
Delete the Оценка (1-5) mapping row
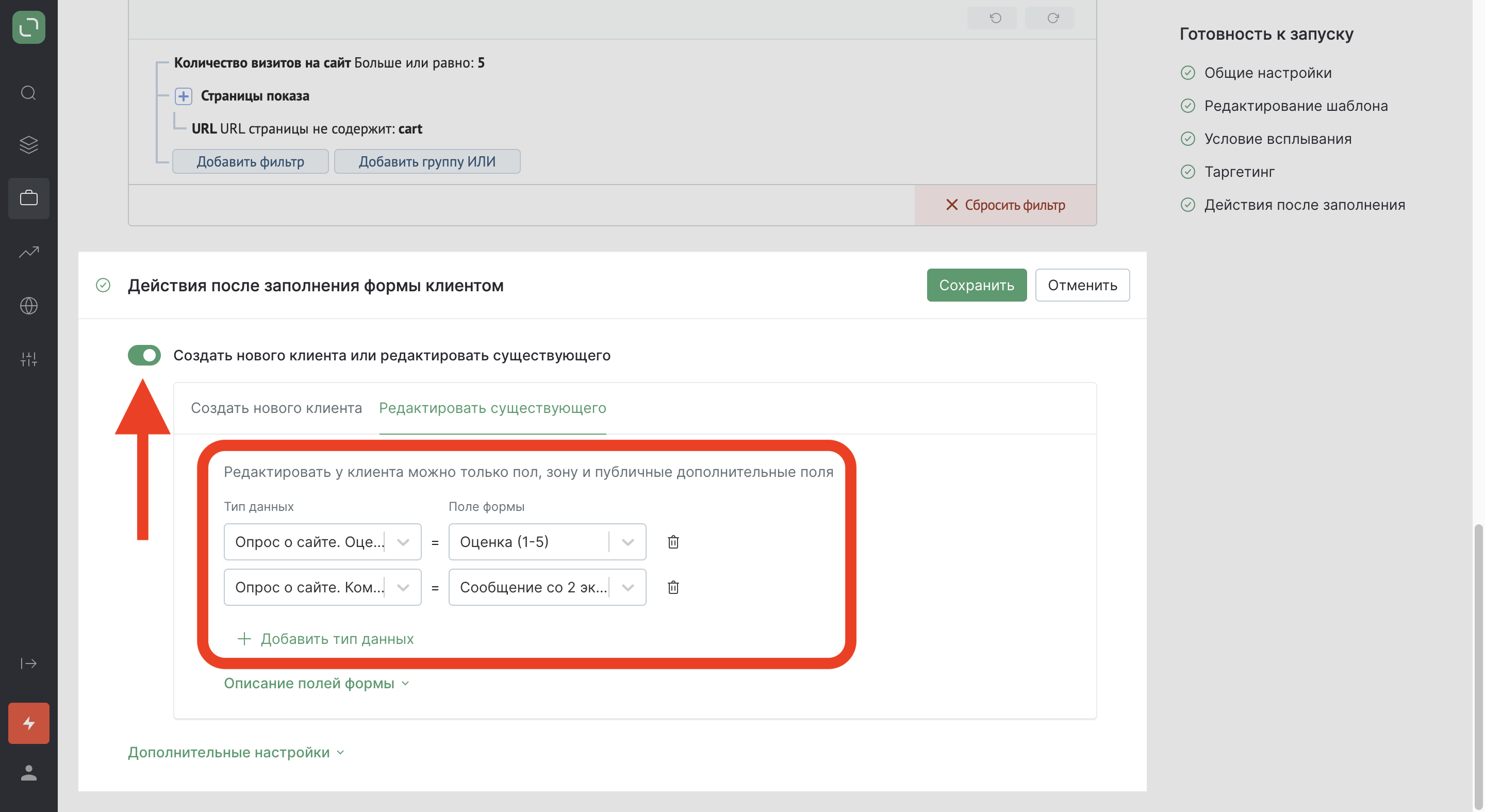673,542
